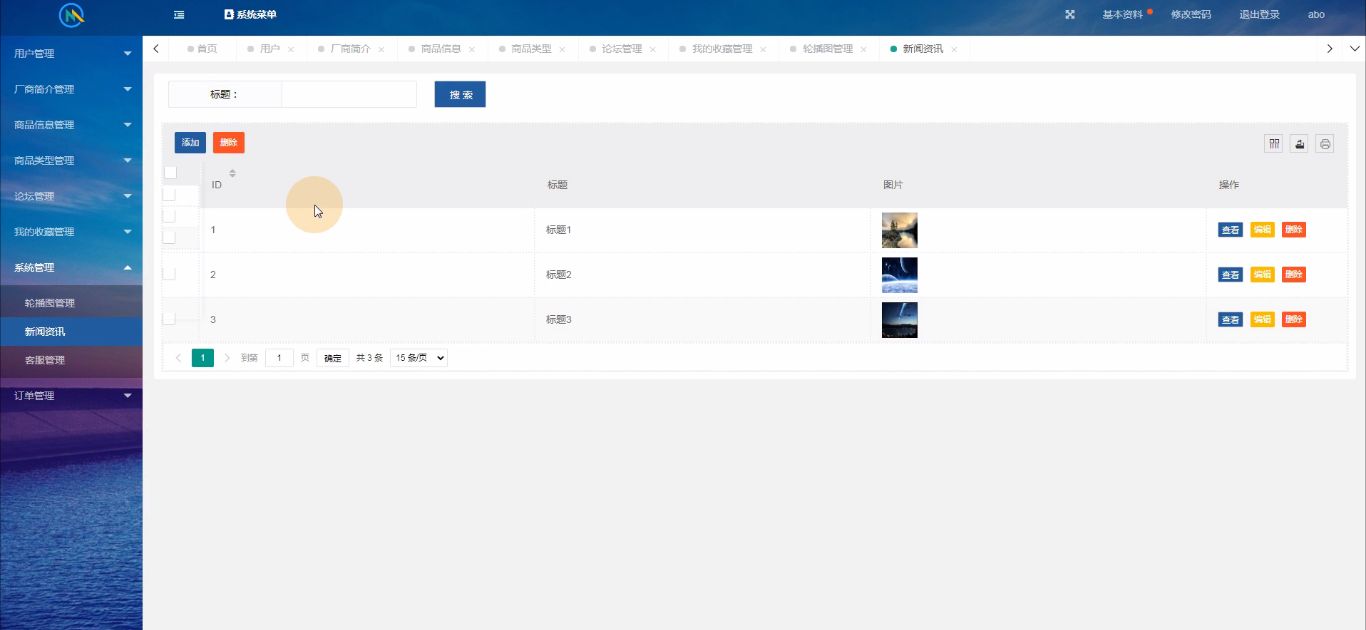
Task: Expand the 订单管理 sidebar menu
Action: click(x=71, y=395)
